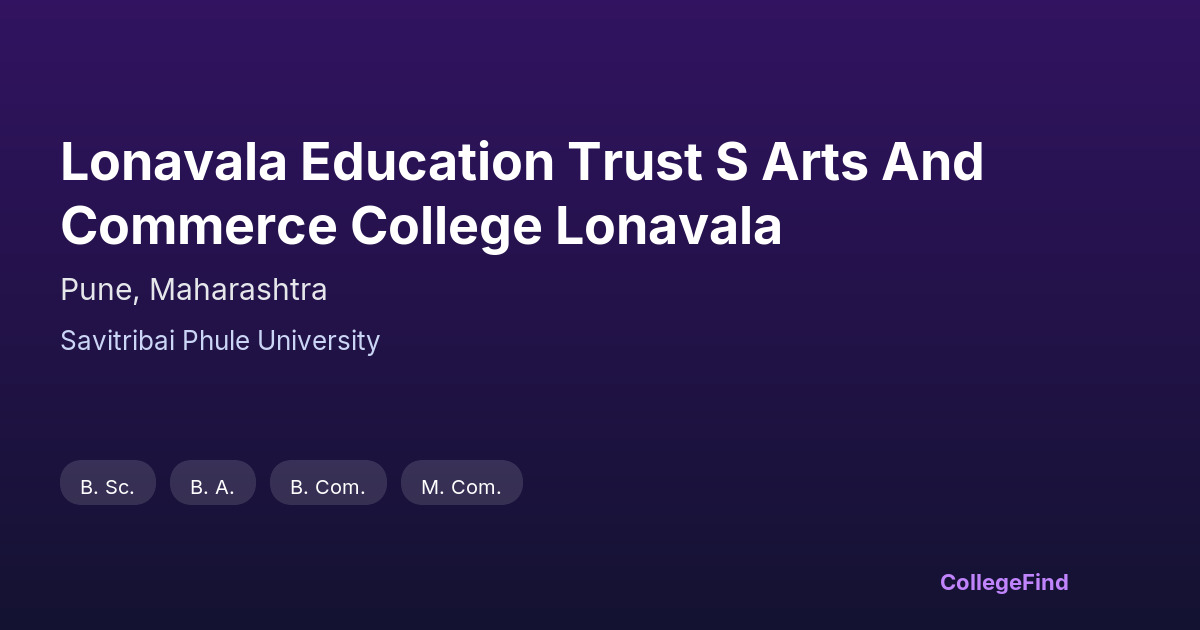
Task: Click the word 'Trust' in the heading
Action: tap(634, 162)
